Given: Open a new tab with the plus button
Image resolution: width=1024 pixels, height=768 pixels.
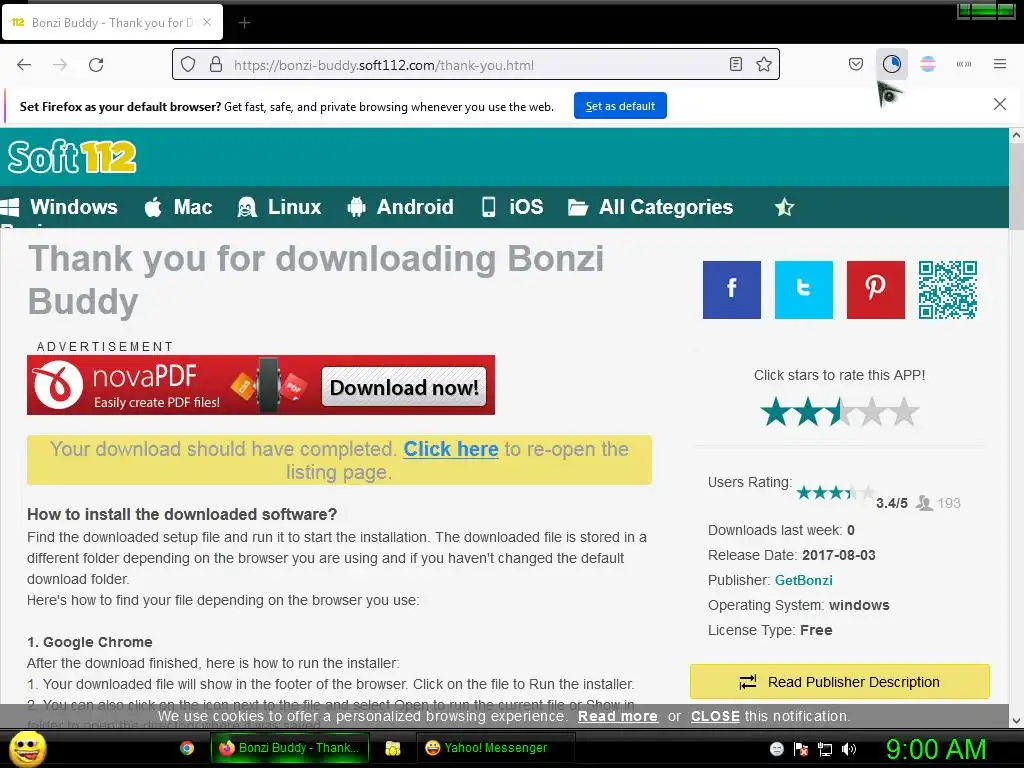Looking at the screenshot, I should pos(244,23).
